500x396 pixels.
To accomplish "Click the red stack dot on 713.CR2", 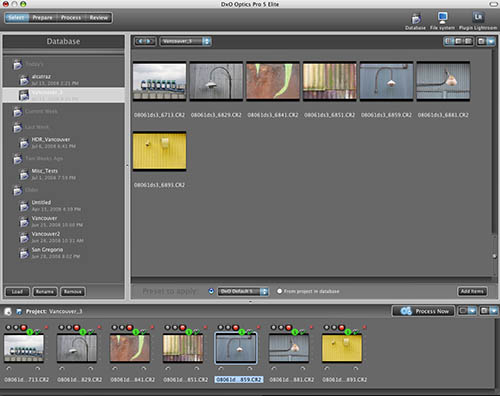I will coord(24,327).
